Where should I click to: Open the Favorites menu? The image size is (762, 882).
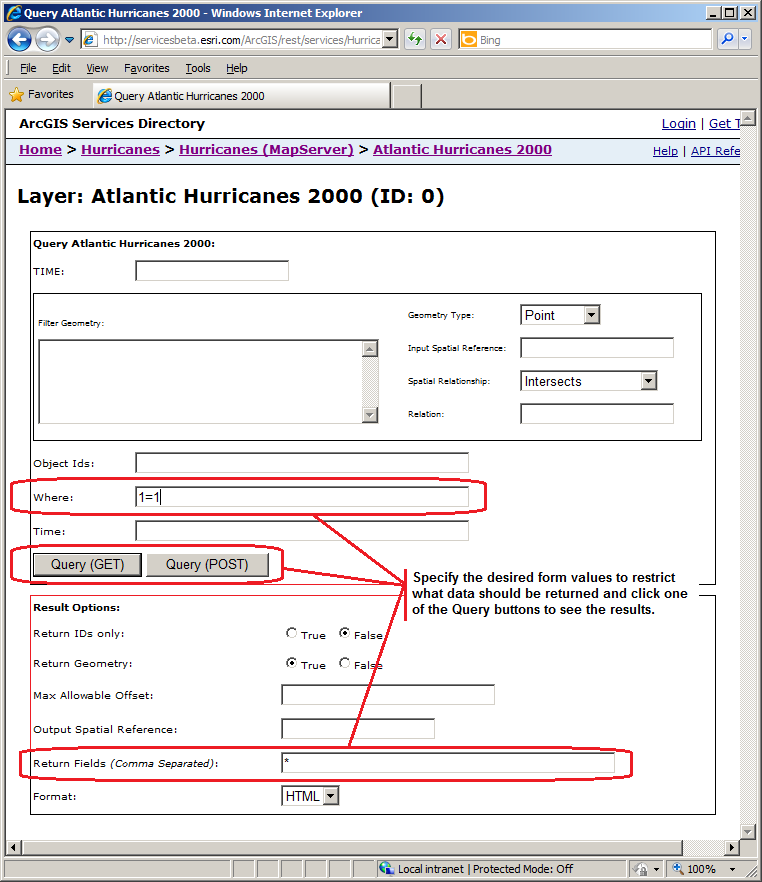pos(147,68)
